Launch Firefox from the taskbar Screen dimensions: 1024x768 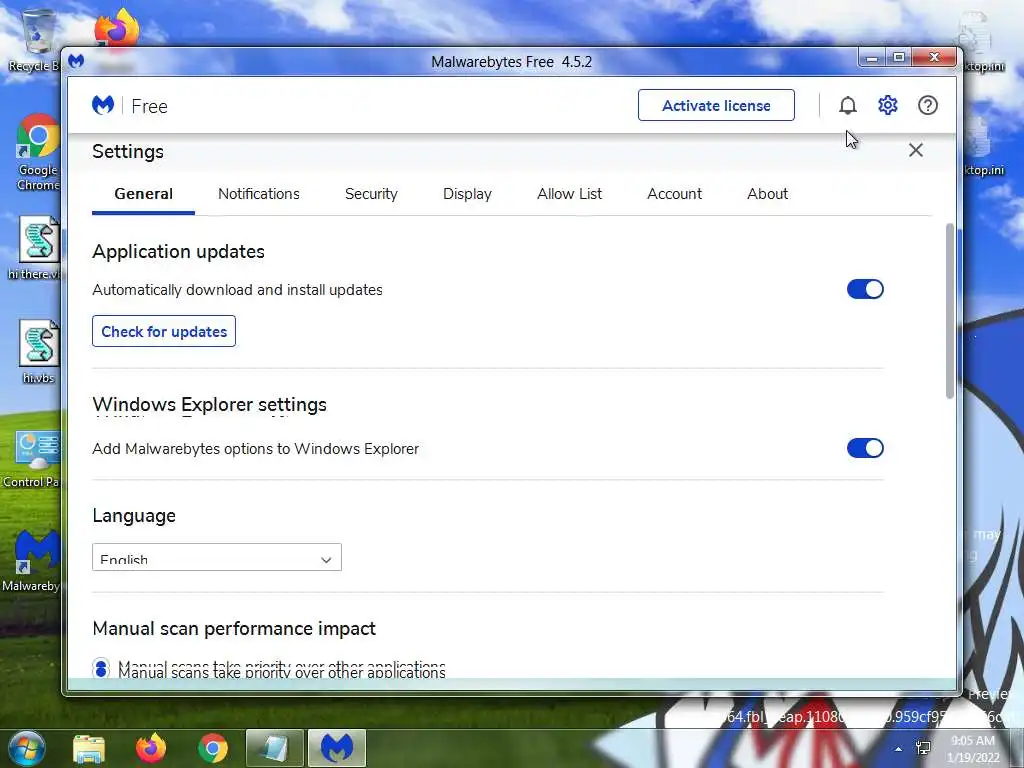tap(151, 748)
